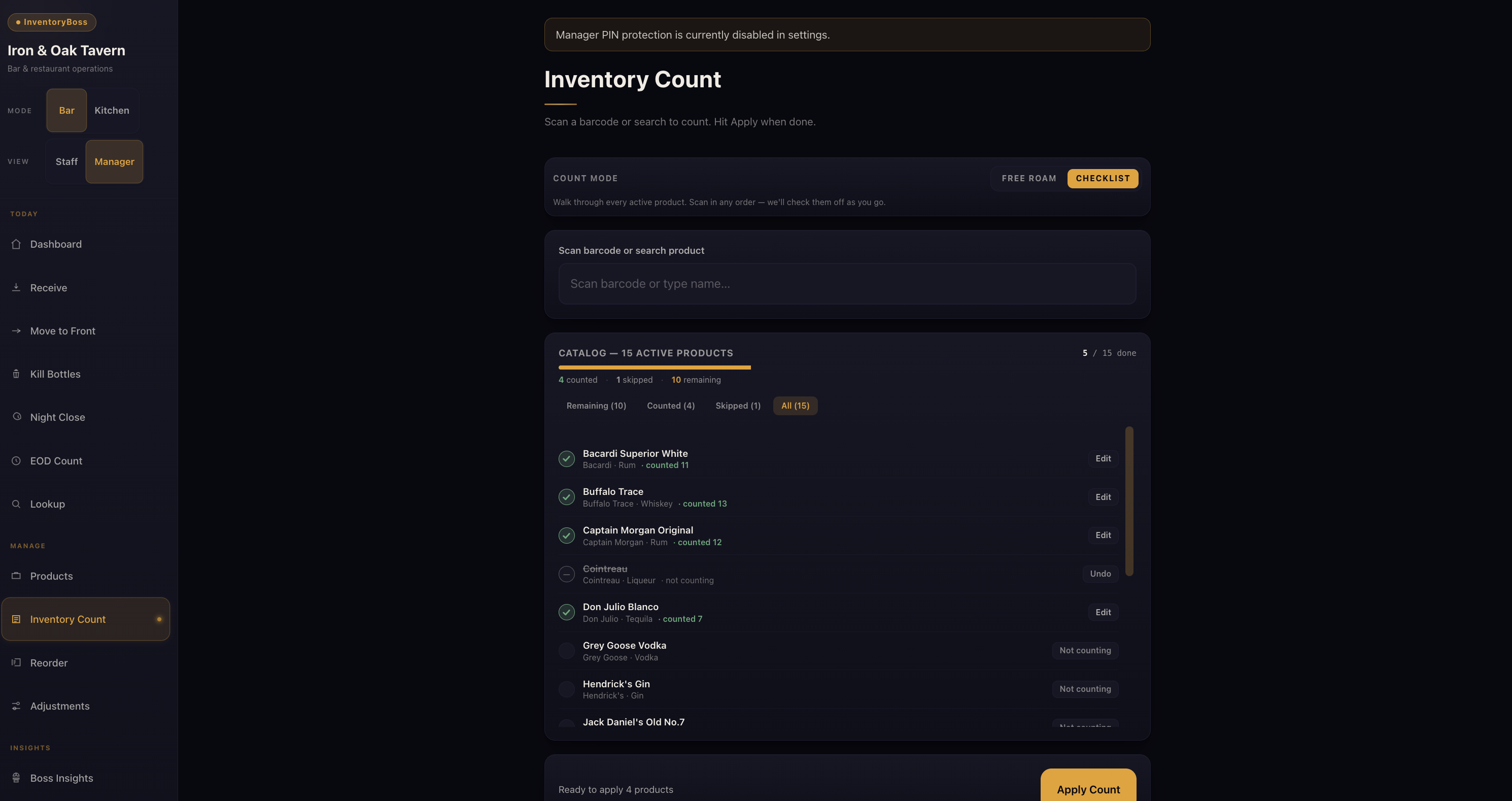Viewport: 1512px width, 801px height.
Task: Open Night Close from sidebar
Action: 86,417
